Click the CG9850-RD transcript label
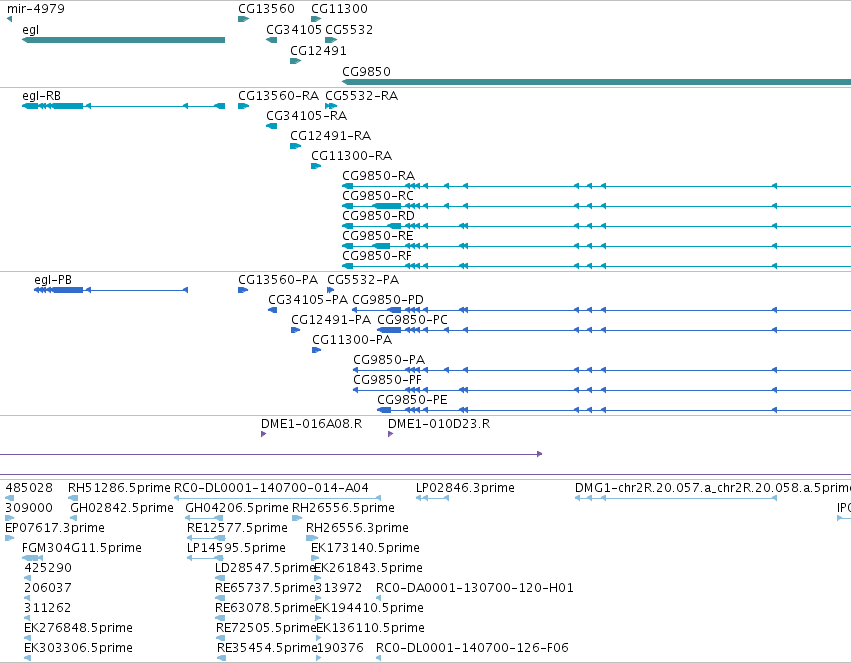This screenshot has height=663, width=851. point(378,216)
